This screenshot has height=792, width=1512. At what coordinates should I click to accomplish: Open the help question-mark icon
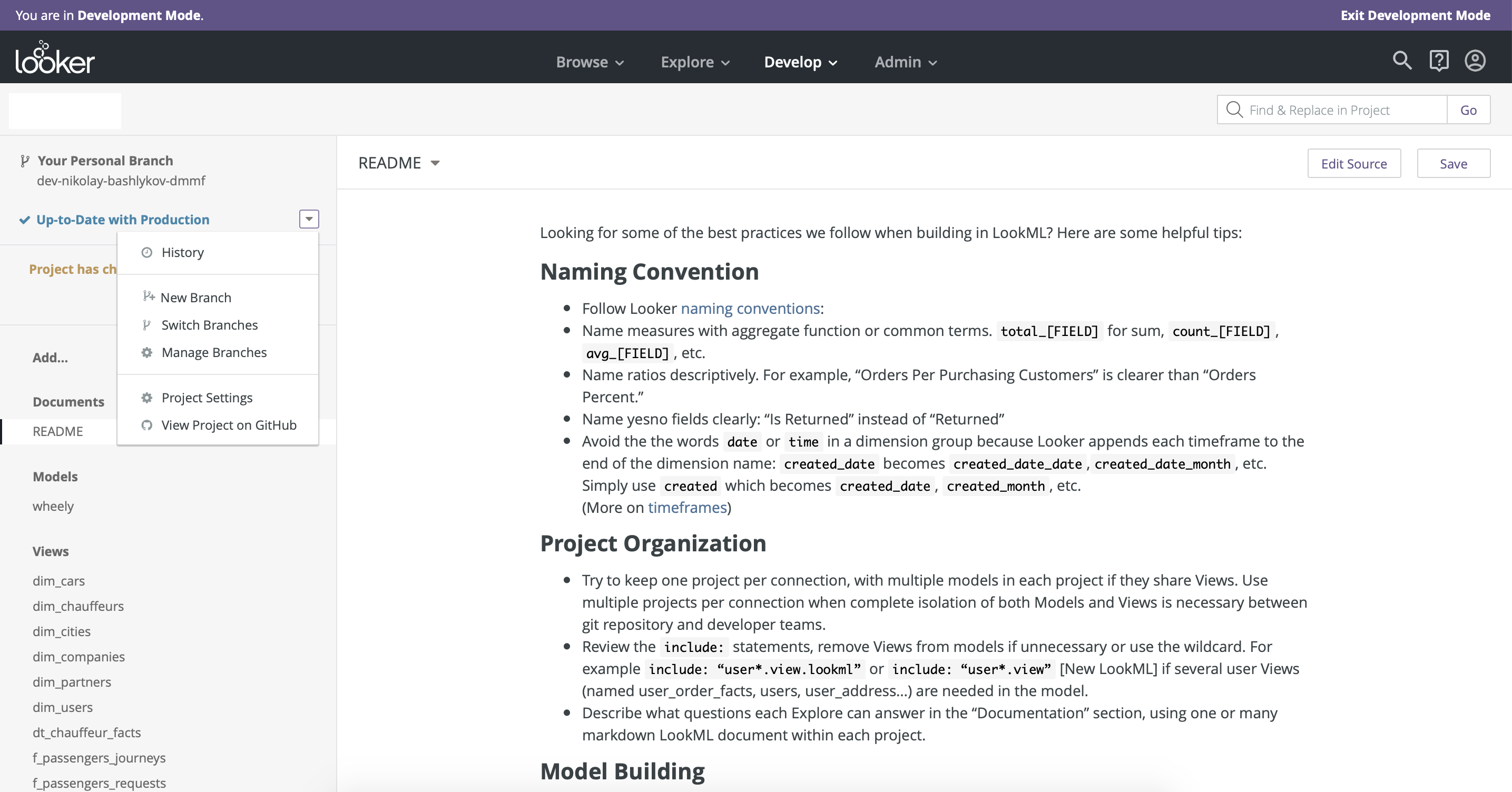pyautogui.click(x=1439, y=61)
